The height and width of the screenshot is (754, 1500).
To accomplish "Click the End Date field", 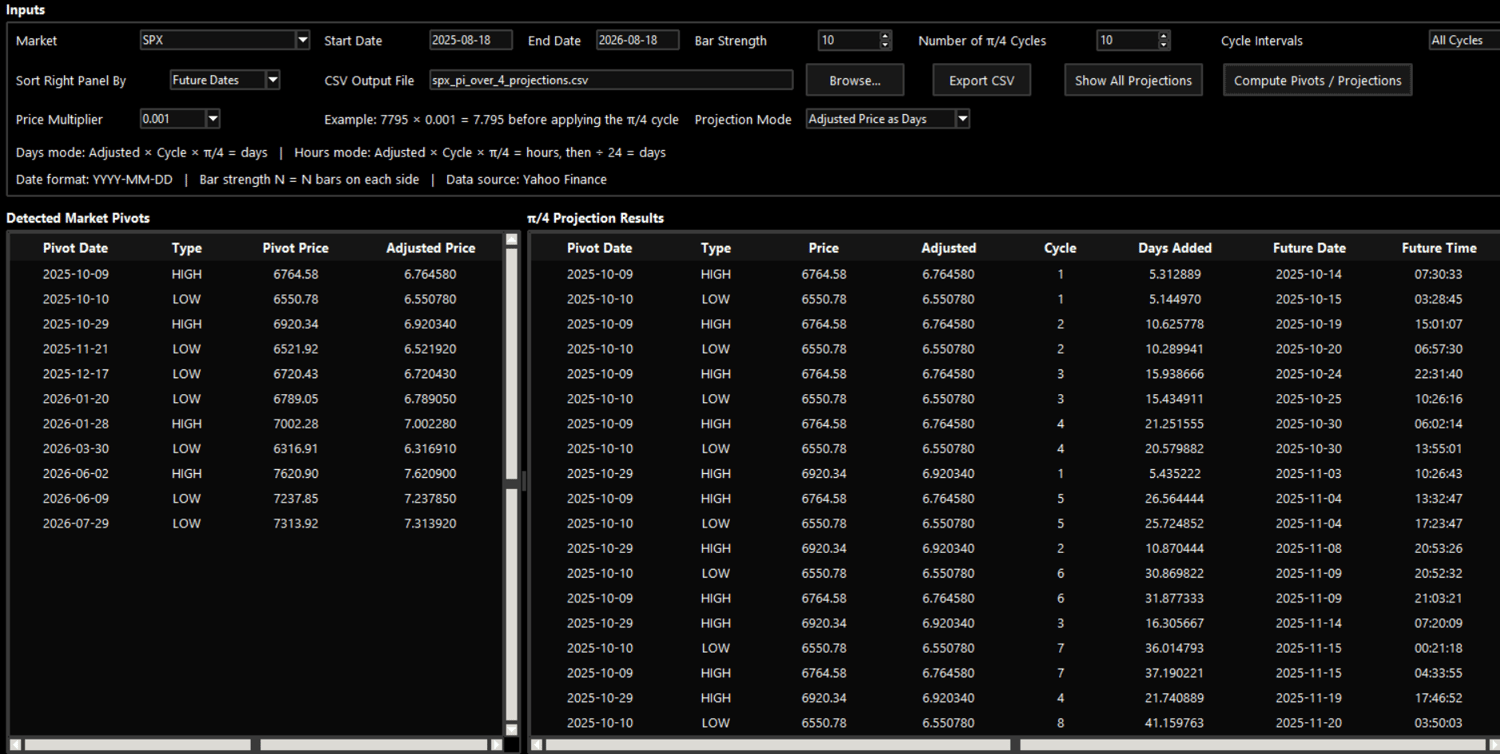I will (x=638, y=41).
